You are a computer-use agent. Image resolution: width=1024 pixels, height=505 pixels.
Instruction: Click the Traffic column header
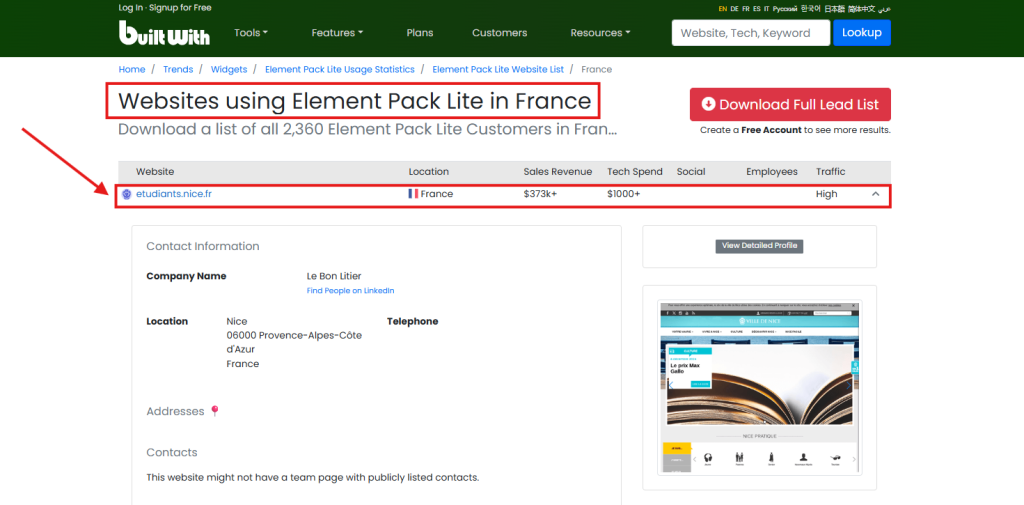831,172
